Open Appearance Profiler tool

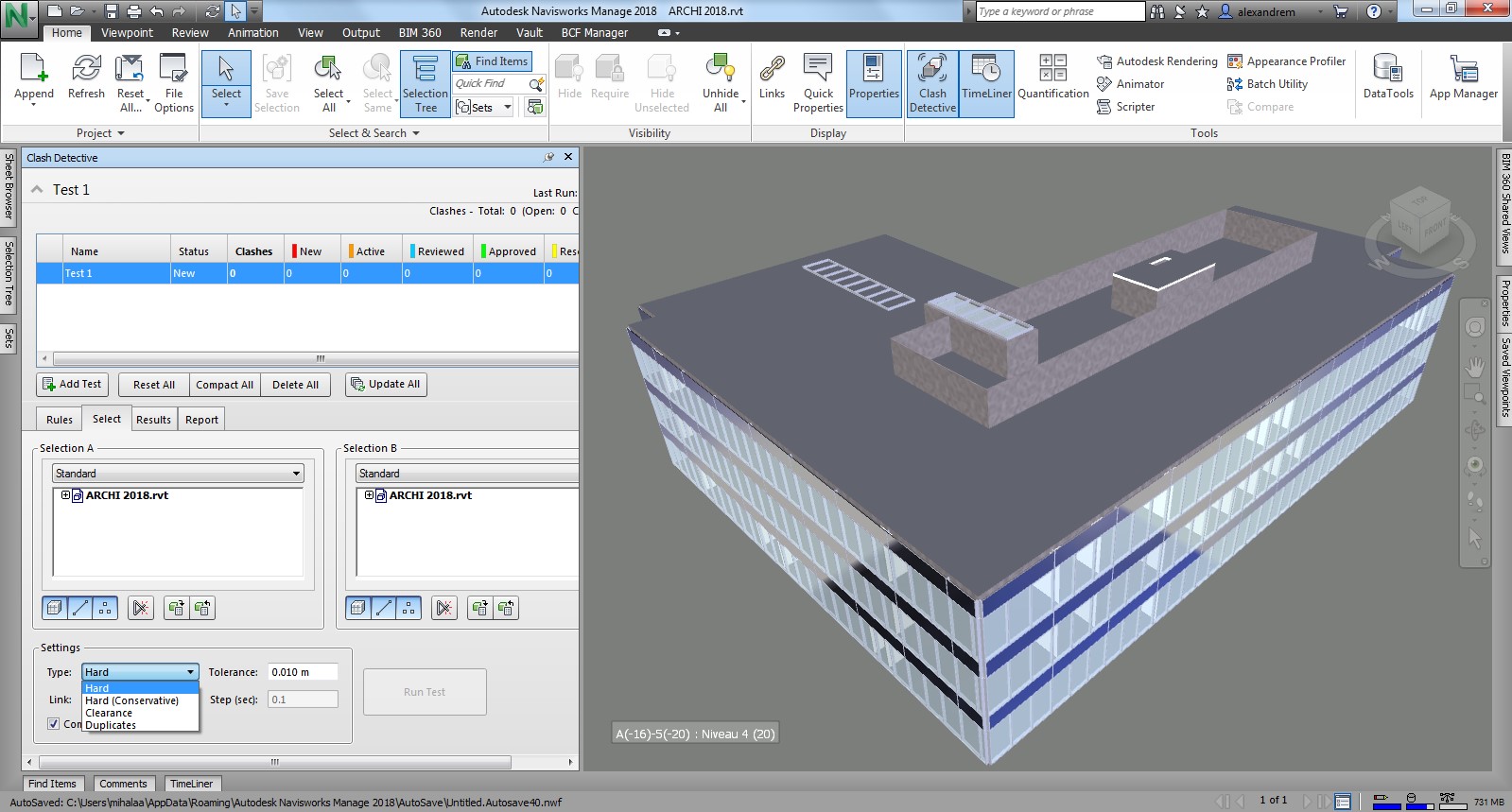coord(1286,61)
